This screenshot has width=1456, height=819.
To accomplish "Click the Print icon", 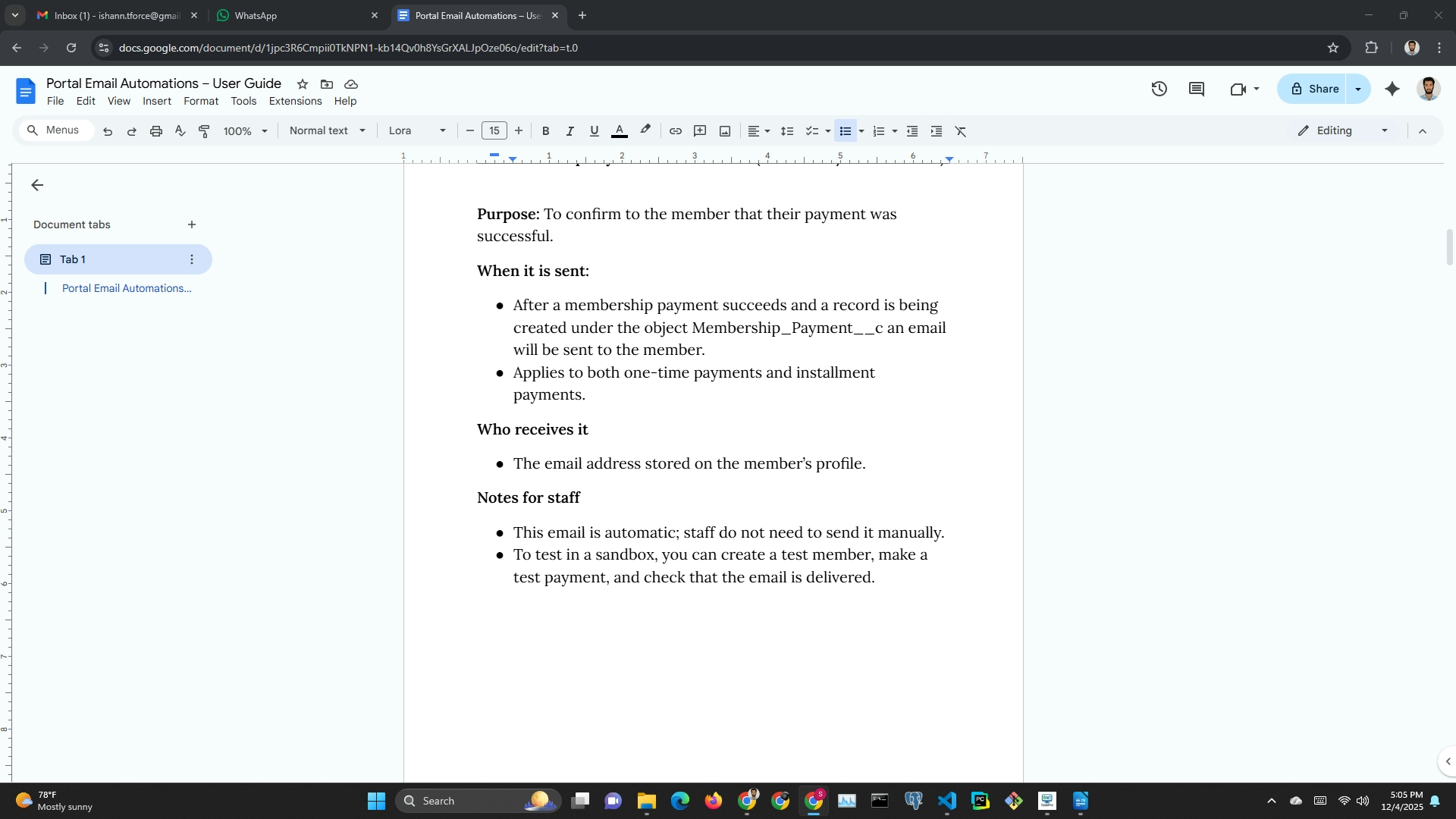I will click(x=156, y=131).
